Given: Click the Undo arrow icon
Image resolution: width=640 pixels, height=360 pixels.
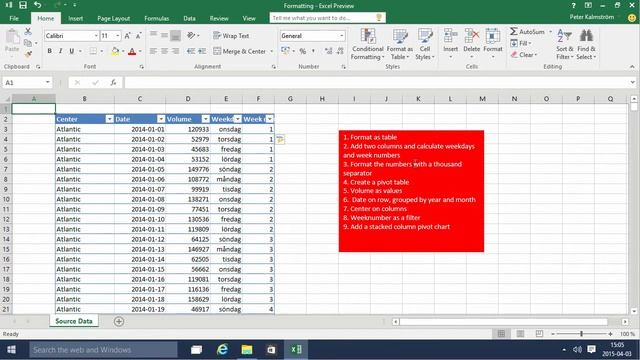Looking at the screenshot, I should pos(38,5).
